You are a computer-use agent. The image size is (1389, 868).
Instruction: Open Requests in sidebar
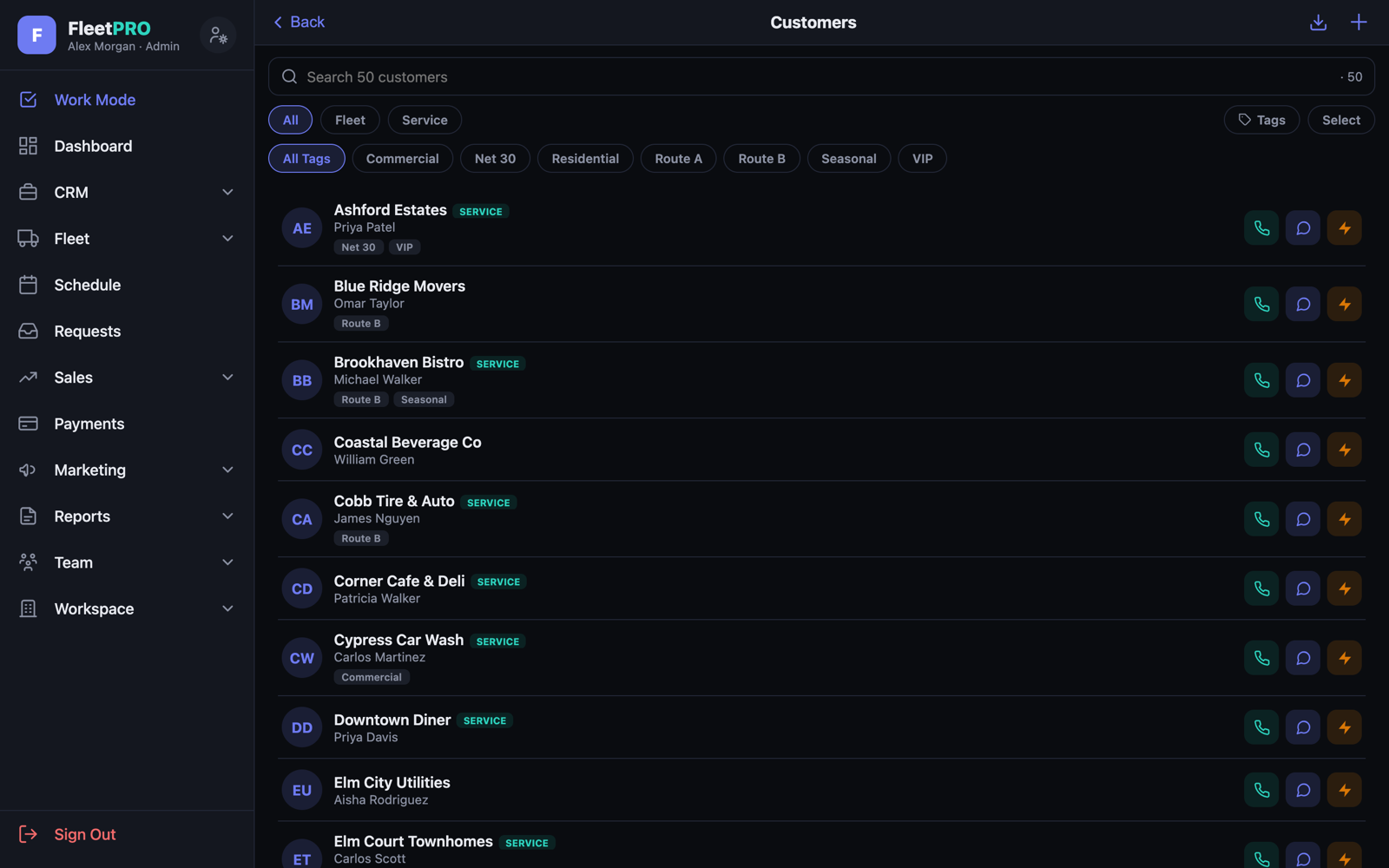tap(127, 332)
